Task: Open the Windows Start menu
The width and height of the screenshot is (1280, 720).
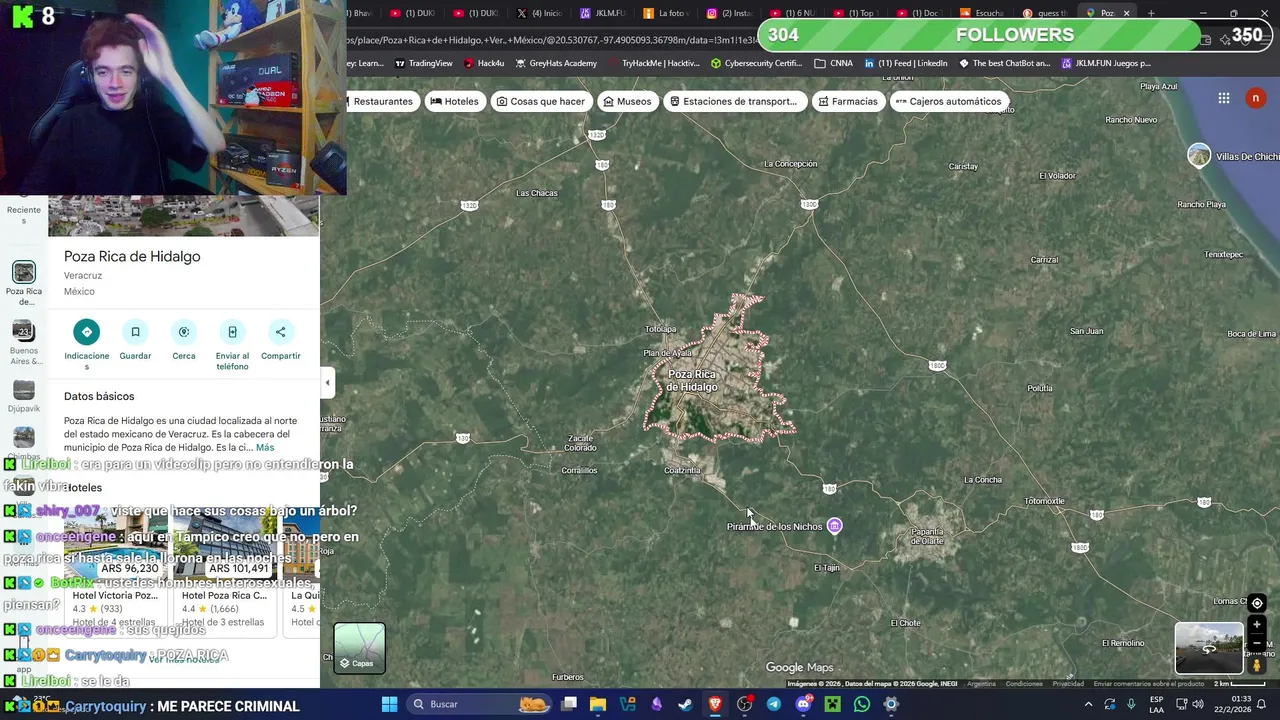Action: click(390, 704)
